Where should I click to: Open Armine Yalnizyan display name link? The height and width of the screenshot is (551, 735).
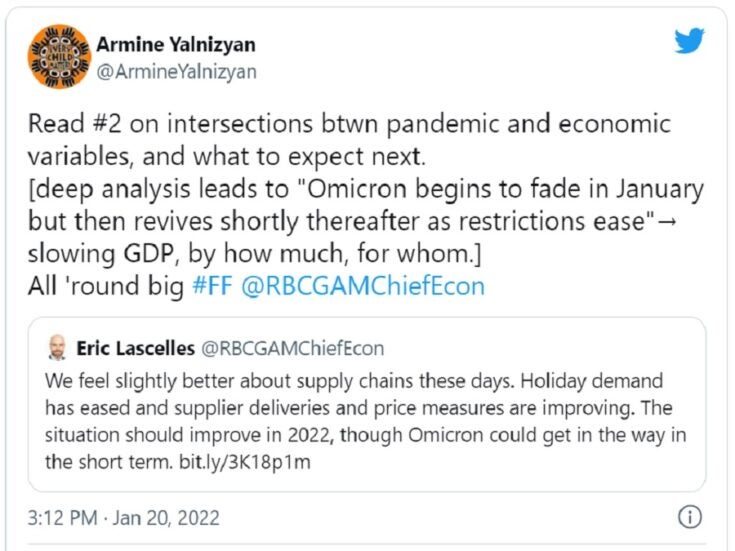point(174,45)
